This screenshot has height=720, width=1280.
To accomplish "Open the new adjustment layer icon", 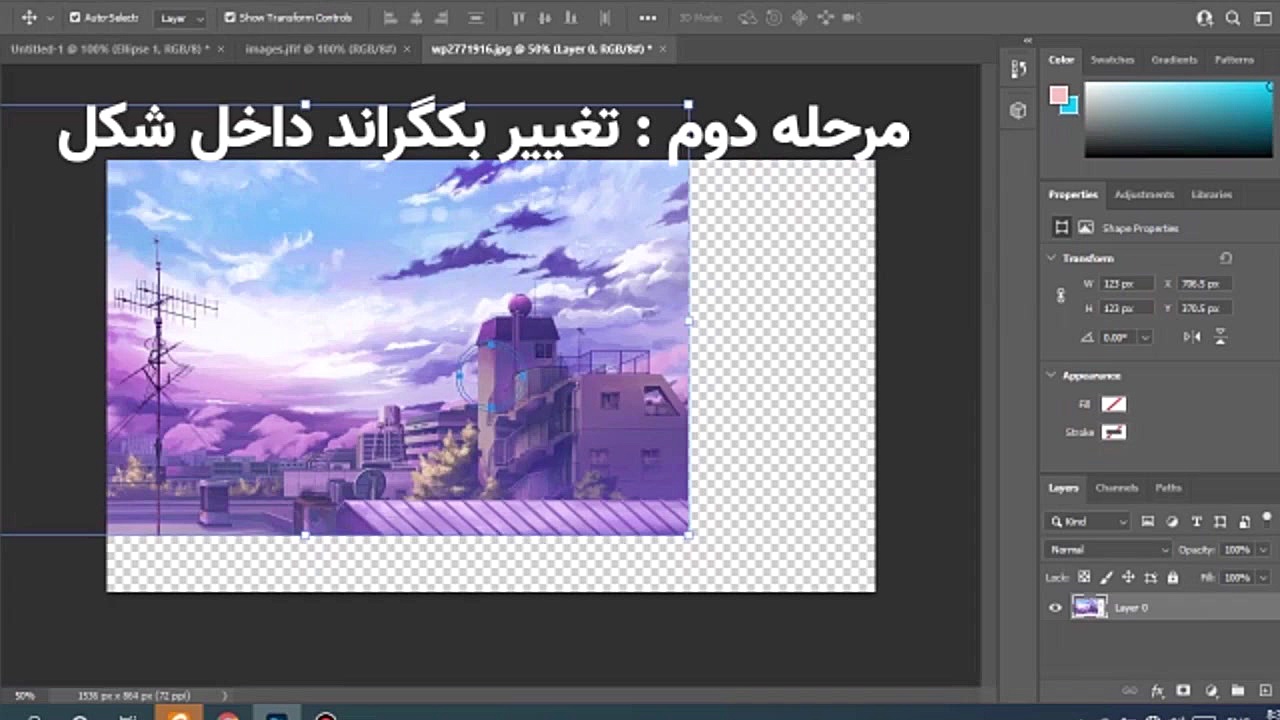I will coord(1211,690).
